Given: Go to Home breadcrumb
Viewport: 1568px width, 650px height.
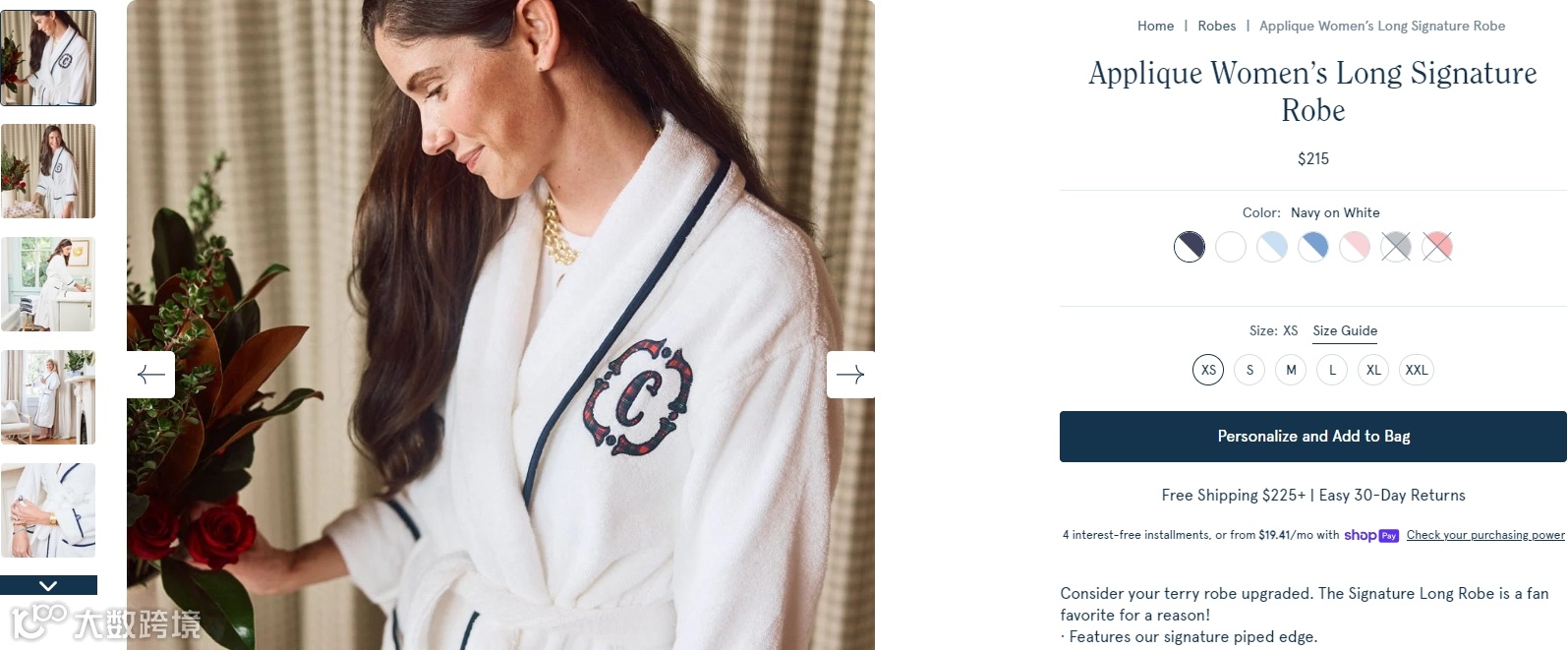Looking at the screenshot, I should pyautogui.click(x=1155, y=26).
